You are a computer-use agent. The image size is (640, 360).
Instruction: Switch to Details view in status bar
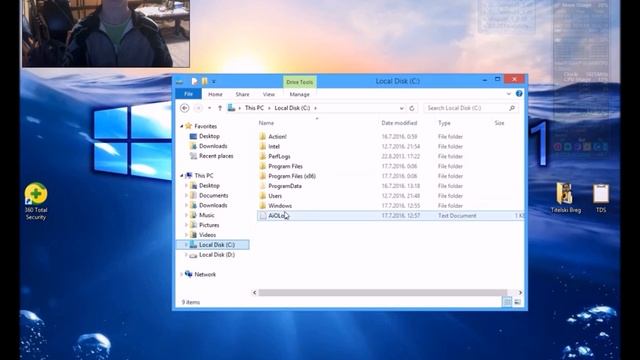[507, 302]
